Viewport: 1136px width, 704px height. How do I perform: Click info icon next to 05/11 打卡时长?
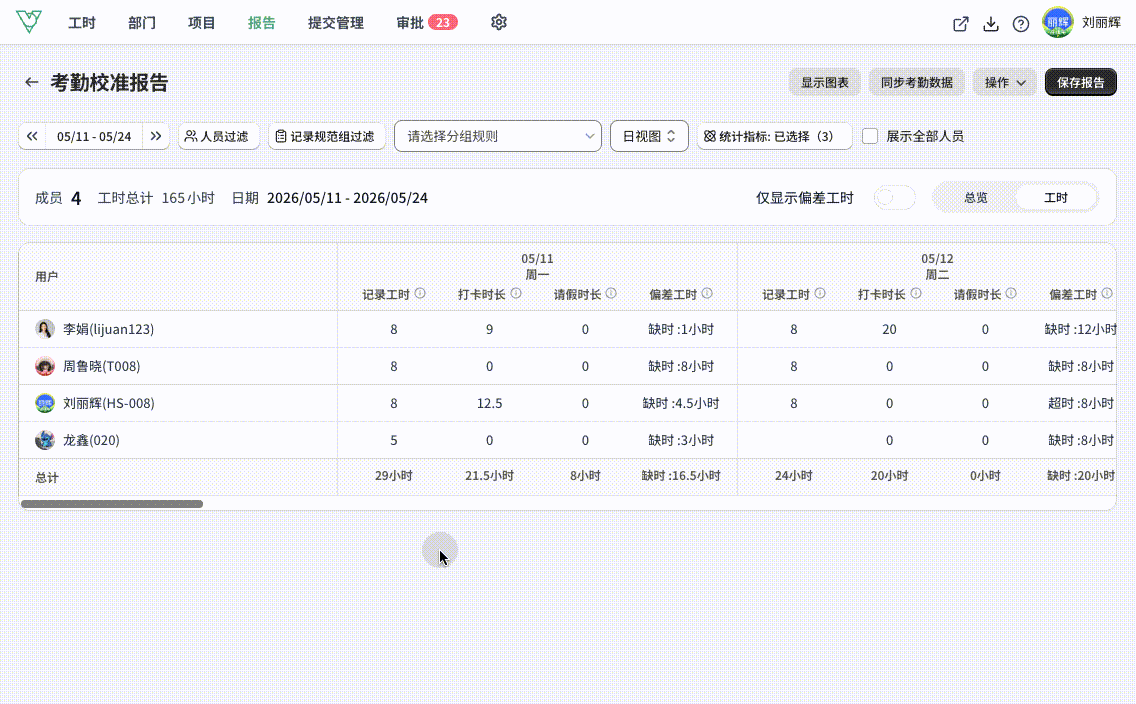coord(516,293)
